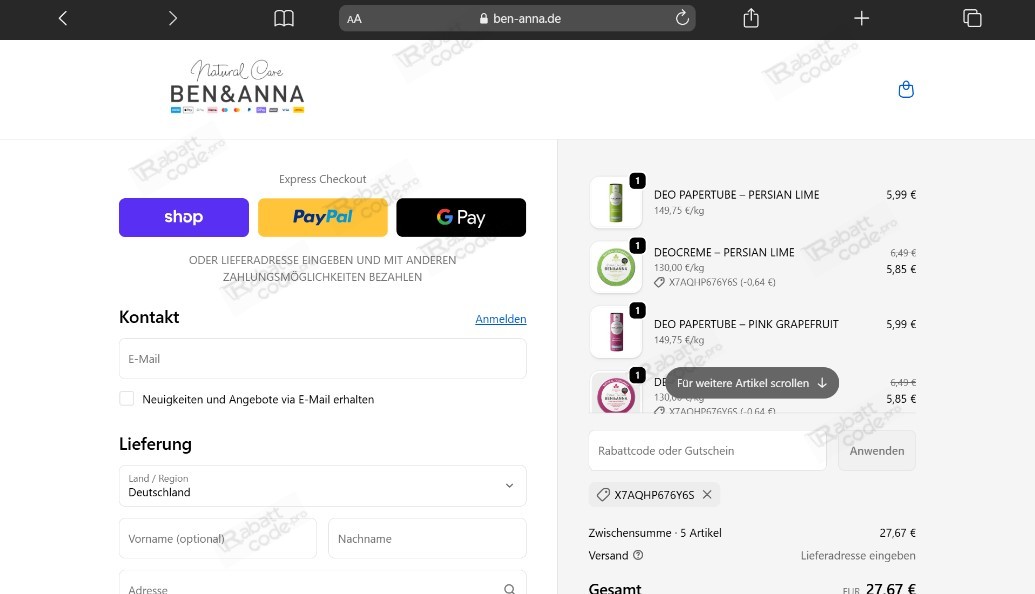Check out with the PayPal button
This screenshot has width=1035, height=594.
[x=322, y=217]
